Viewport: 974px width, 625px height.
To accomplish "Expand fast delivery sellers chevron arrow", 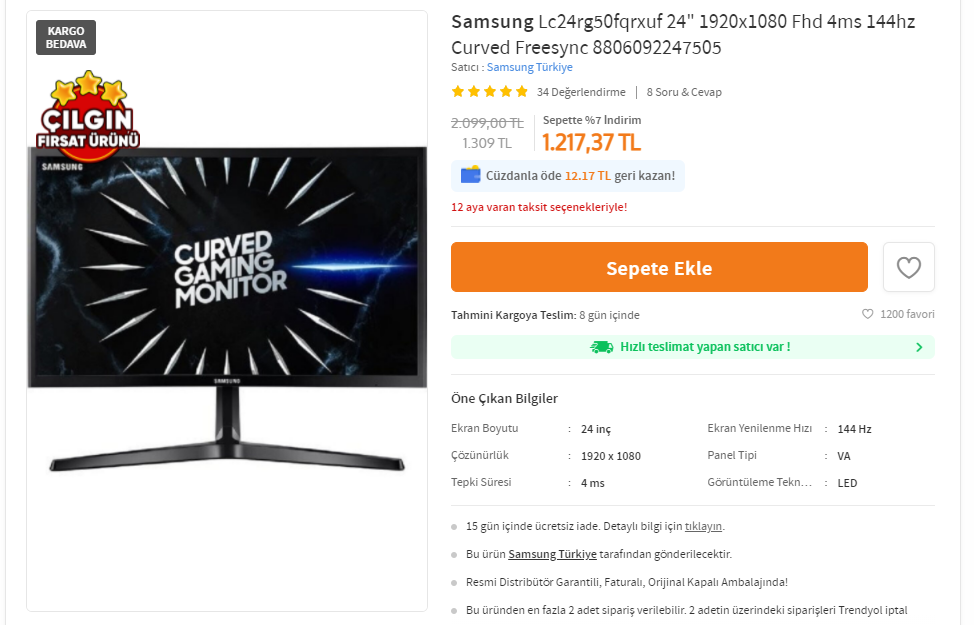I will 919,347.
